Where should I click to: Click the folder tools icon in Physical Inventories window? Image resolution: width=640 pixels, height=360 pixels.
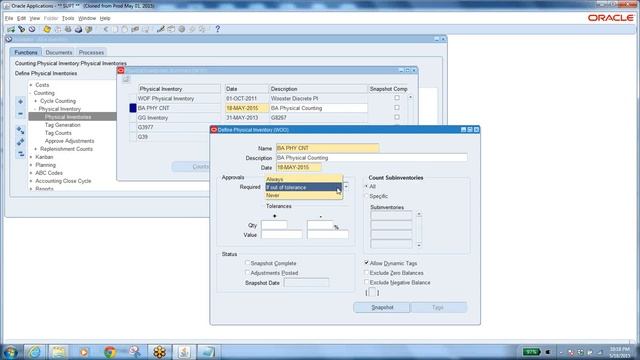pyautogui.click(x=126, y=79)
